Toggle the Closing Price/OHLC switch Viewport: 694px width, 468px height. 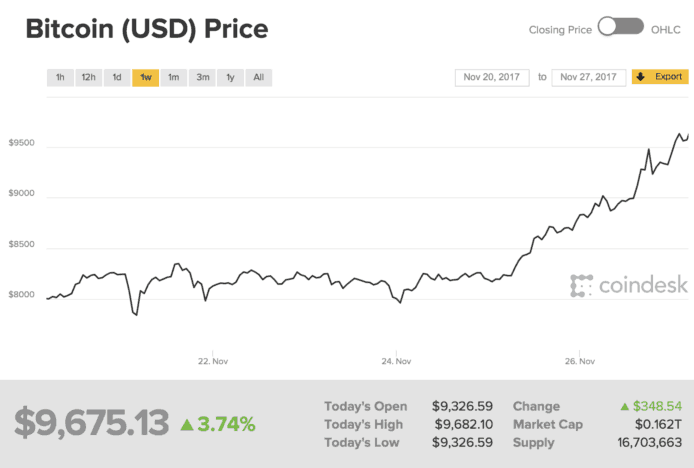coord(620,27)
